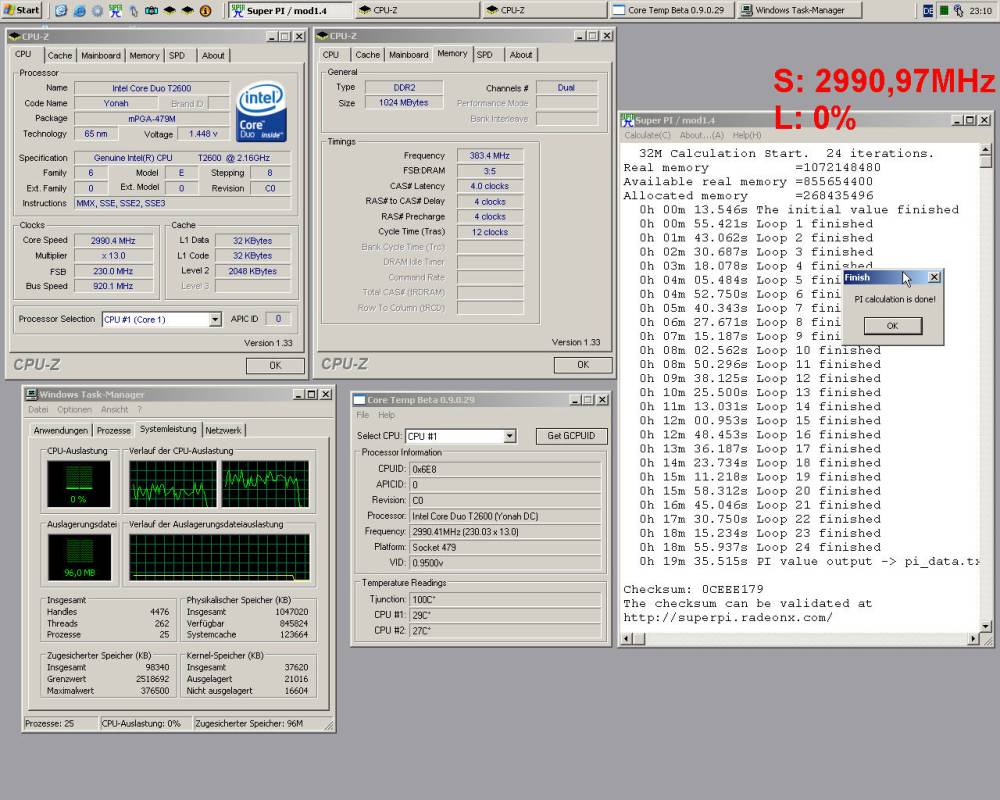Click Super PI vertical scrollbar down arrow
1000x800 pixels.
(985, 626)
